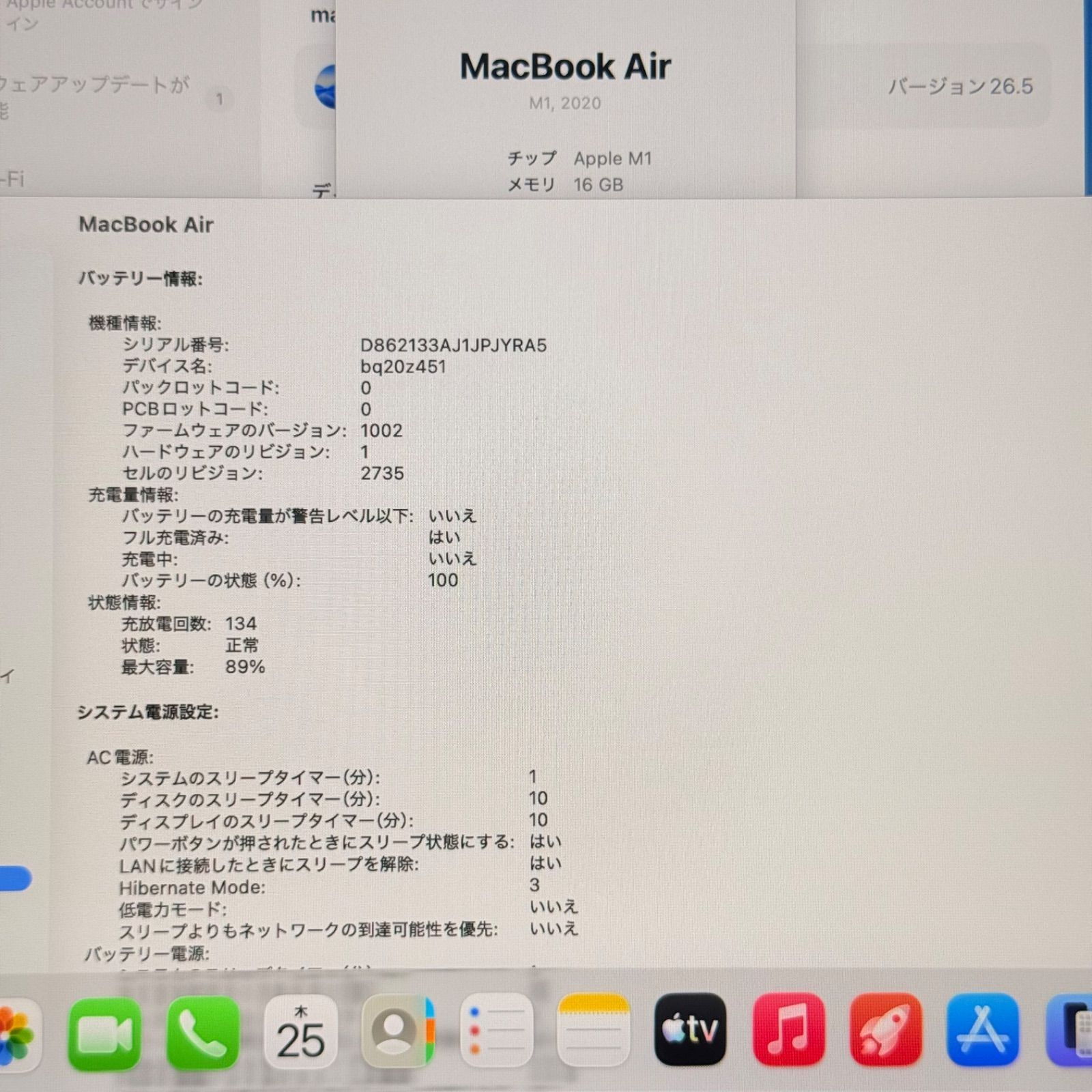1092x1092 pixels.
Task: Click maximum capacity value 89%
Action: (244, 666)
